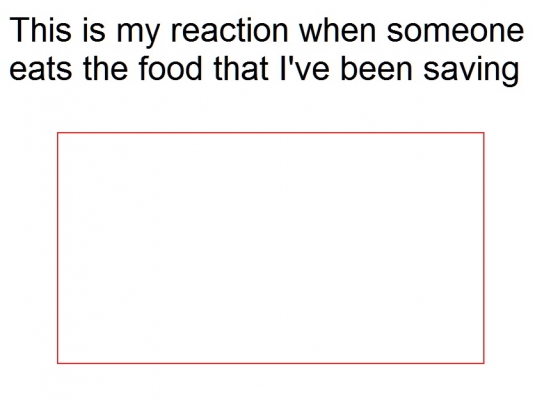Click the right edge of the red rectangle
The height and width of the screenshot is (400, 535).
(x=483, y=248)
